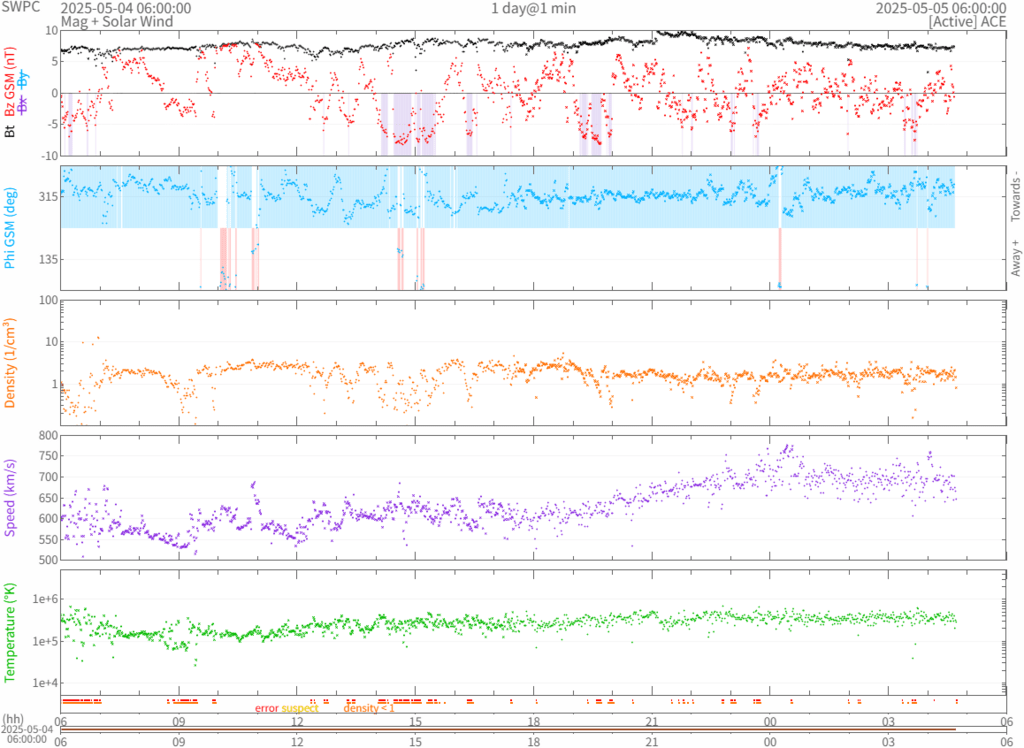This screenshot has height=748, width=1024.
Task: Click the Phi GSM (deg) axis label
Action: [x=10, y=228]
